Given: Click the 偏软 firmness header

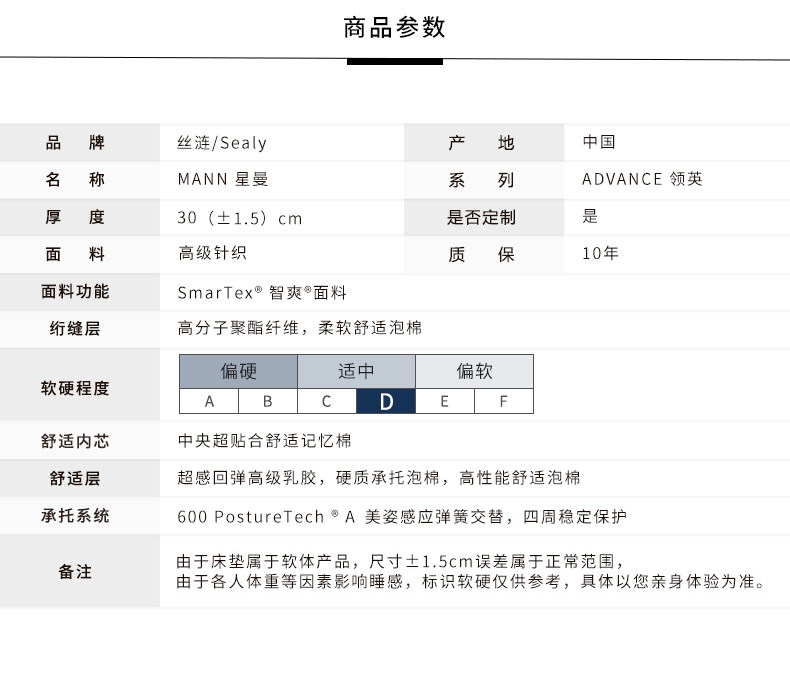Looking at the screenshot, I should [x=474, y=371].
